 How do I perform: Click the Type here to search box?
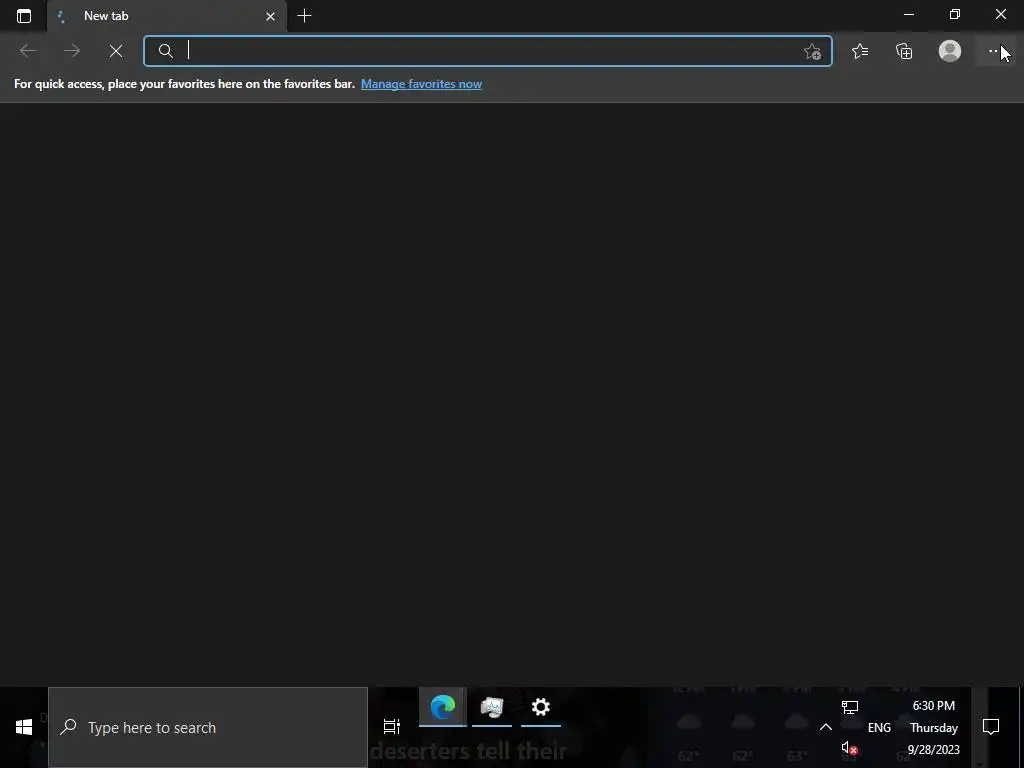point(208,728)
